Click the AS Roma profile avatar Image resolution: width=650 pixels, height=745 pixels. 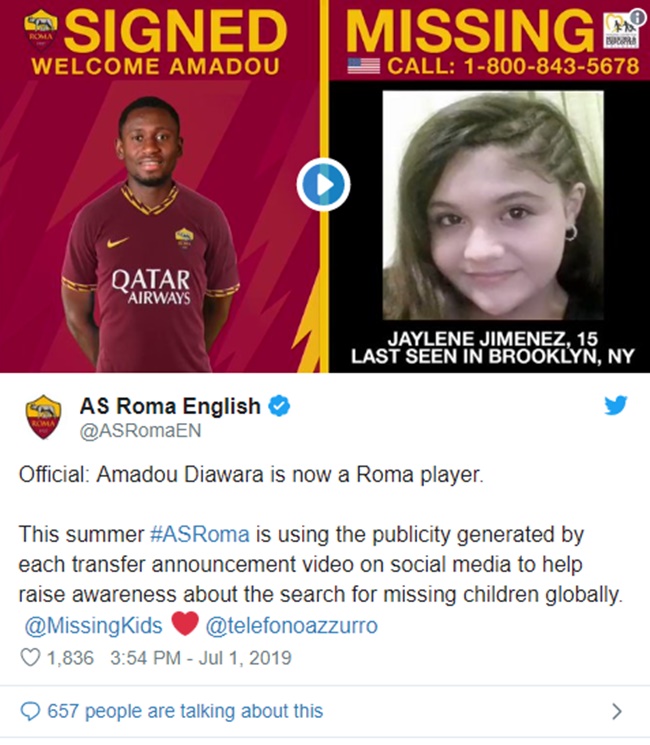click(43, 417)
